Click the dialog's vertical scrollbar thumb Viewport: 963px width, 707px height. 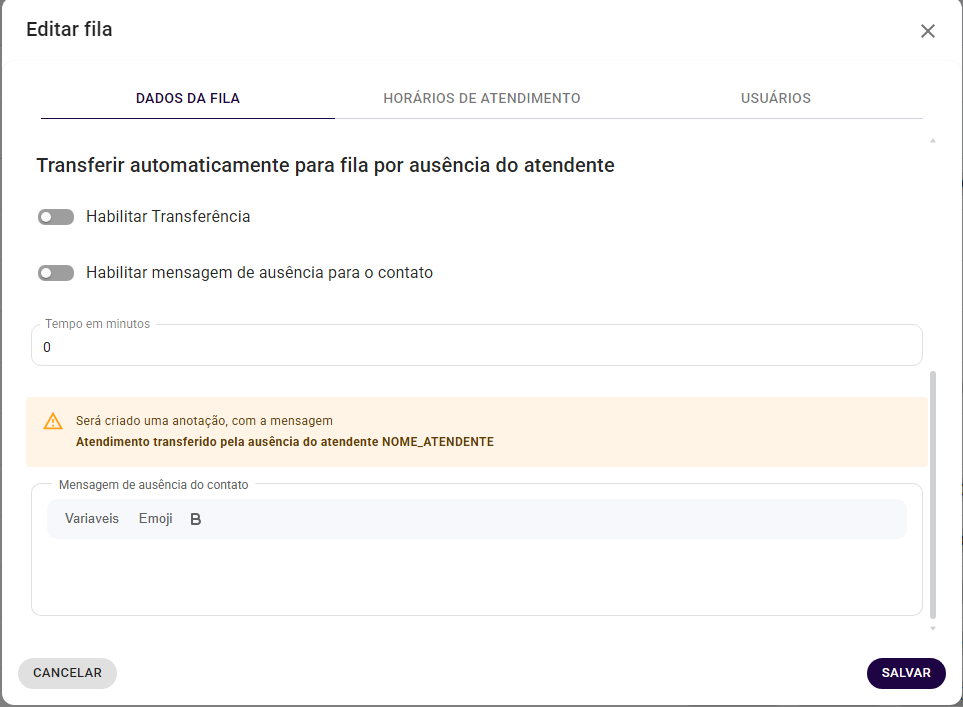click(x=933, y=495)
